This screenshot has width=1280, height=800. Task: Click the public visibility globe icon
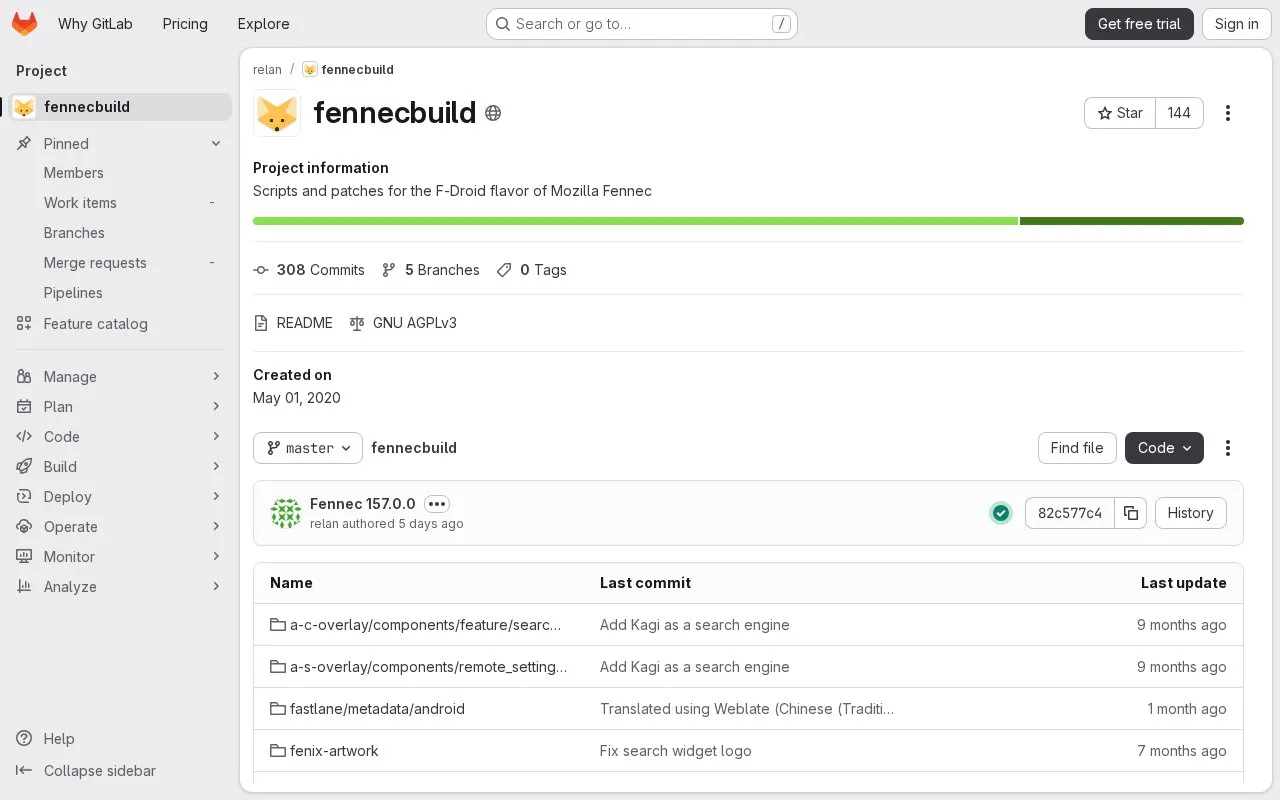[x=493, y=113]
